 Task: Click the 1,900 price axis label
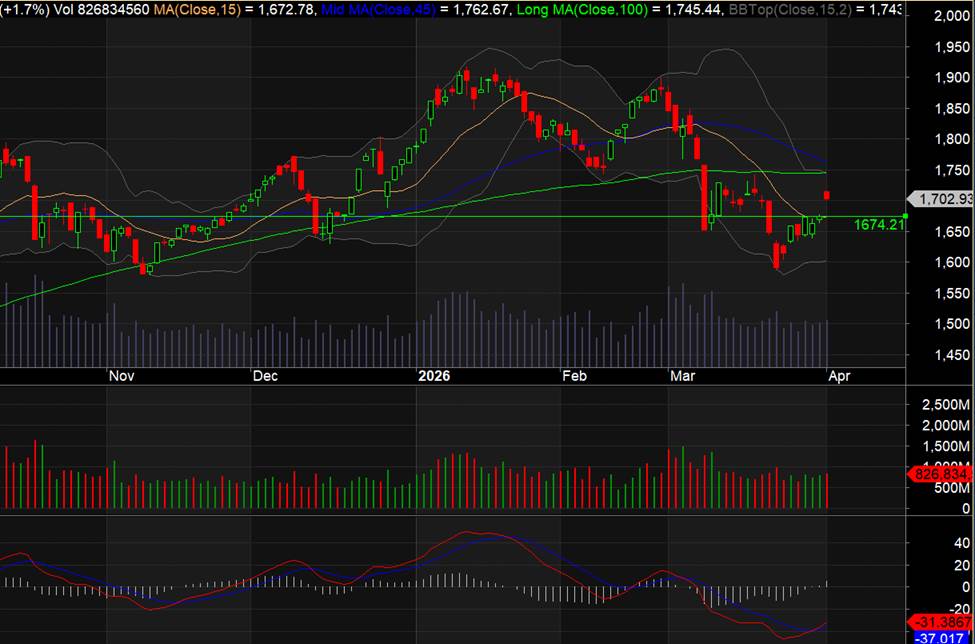point(951,78)
